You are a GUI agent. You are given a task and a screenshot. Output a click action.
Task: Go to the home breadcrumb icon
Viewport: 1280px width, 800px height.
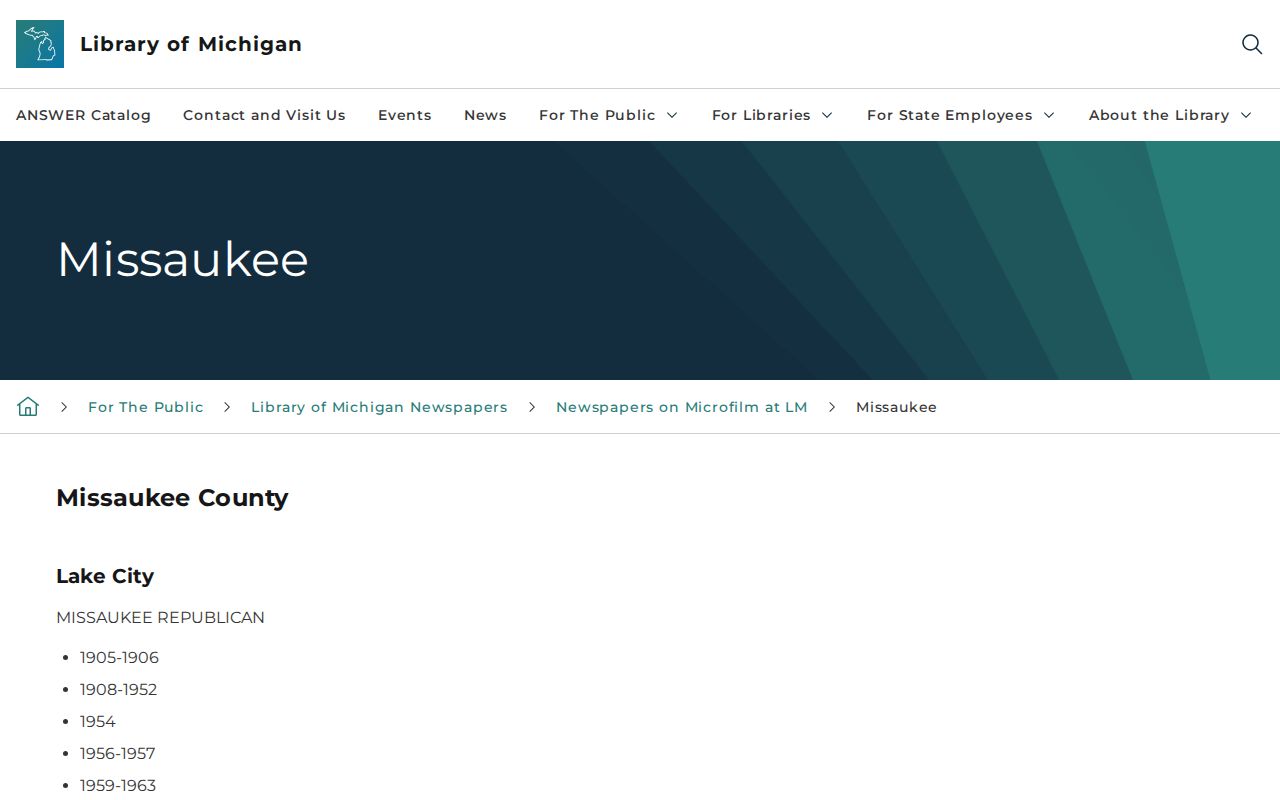pos(28,407)
